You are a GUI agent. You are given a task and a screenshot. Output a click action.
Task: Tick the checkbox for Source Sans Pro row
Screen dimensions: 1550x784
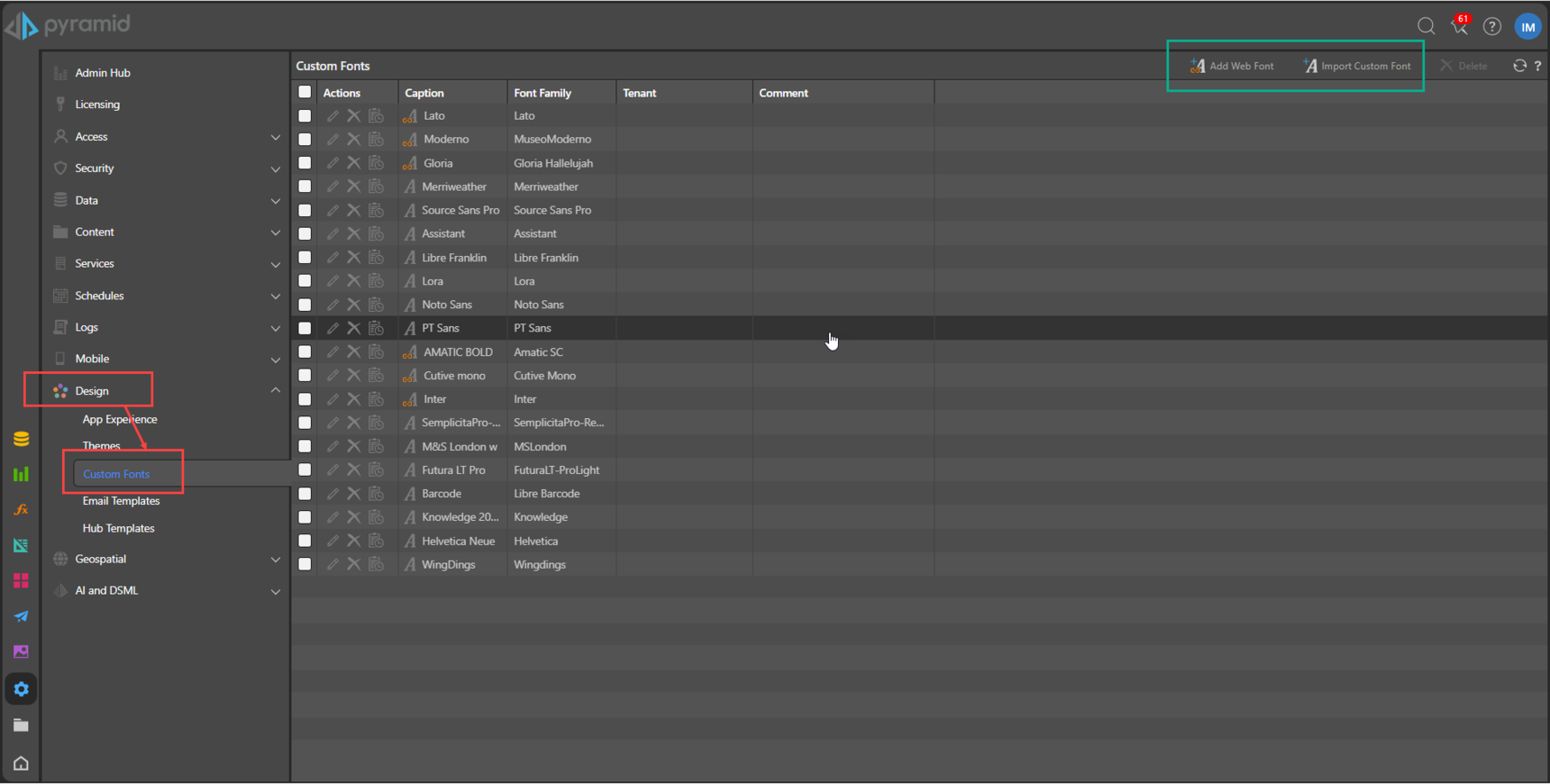click(305, 210)
